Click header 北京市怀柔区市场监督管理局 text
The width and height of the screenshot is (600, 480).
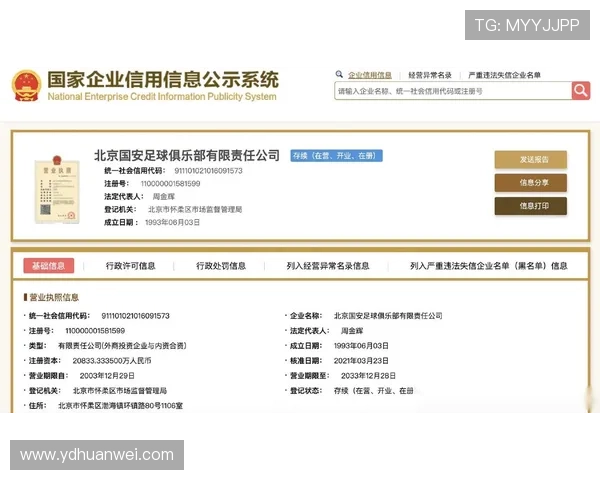pyautogui.click(x=195, y=209)
